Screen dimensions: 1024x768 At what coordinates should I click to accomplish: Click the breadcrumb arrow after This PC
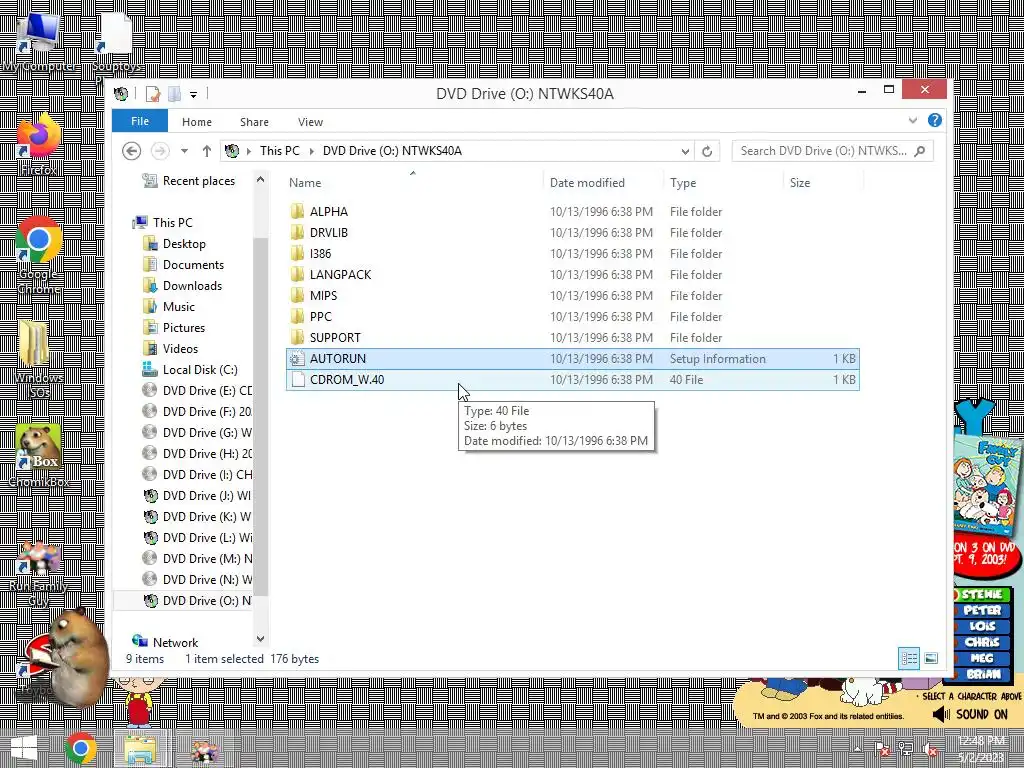(311, 152)
